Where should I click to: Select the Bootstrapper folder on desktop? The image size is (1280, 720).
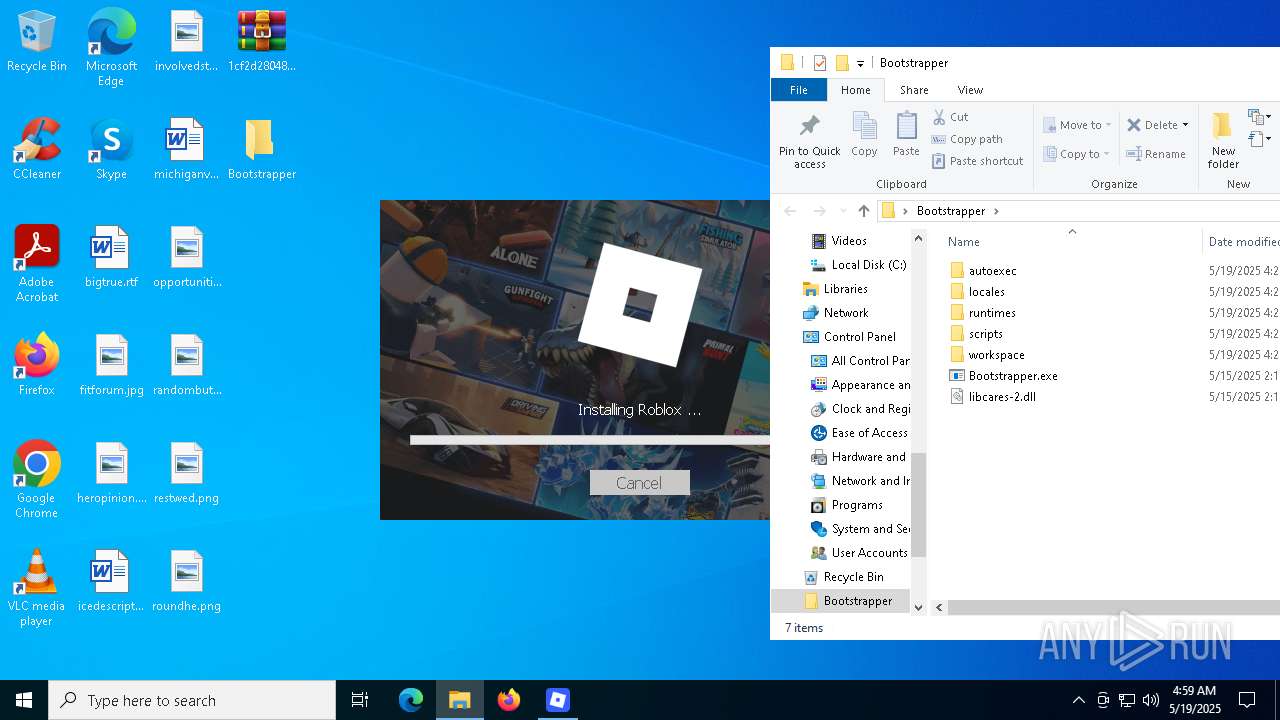(261, 150)
